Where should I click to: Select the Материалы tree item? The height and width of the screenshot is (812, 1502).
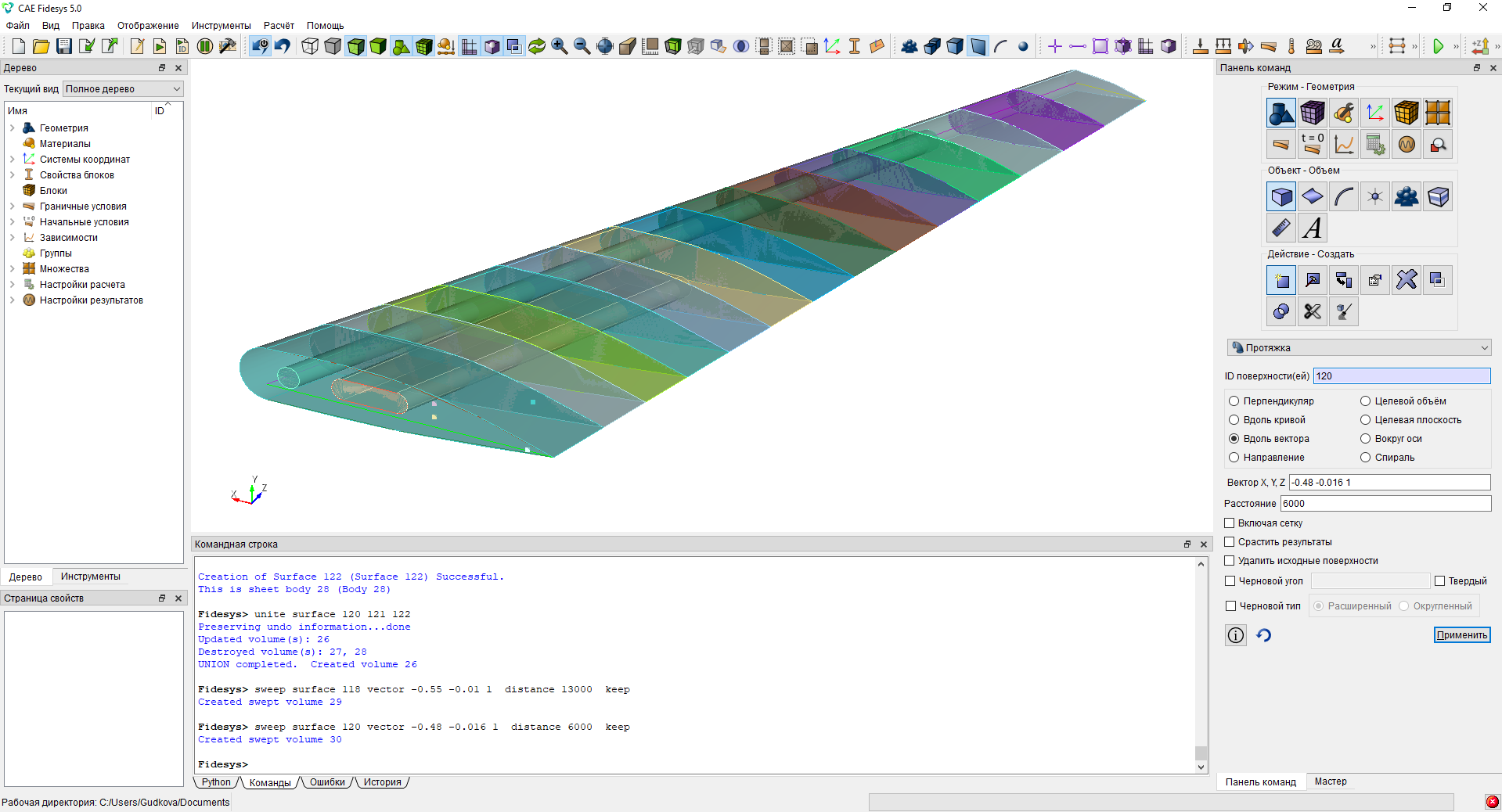pyautogui.click(x=65, y=144)
